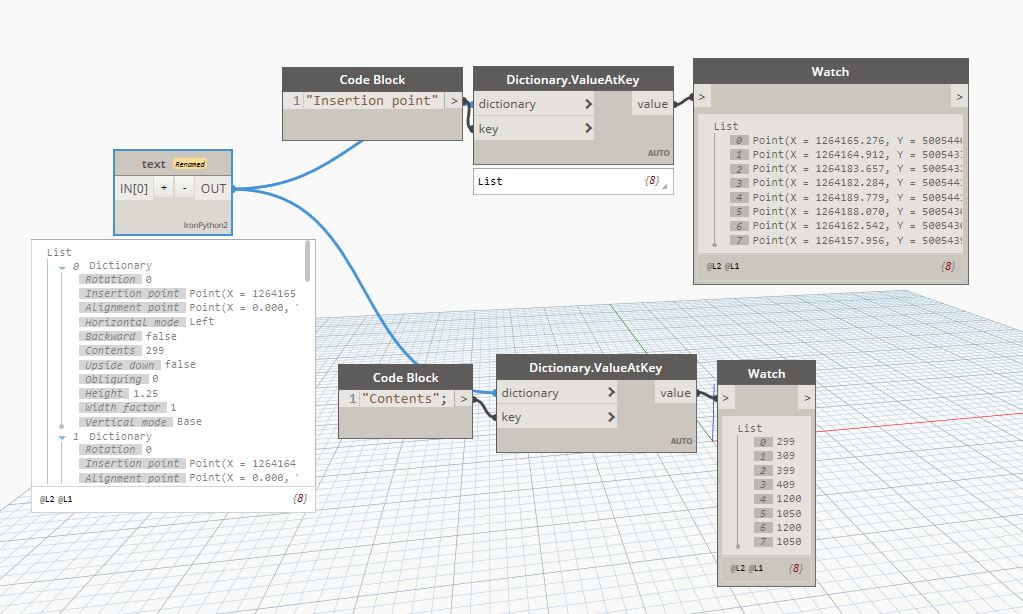Select list item 4 value 1200
This screenshot has height=614, width=1023.
(789, 498)
